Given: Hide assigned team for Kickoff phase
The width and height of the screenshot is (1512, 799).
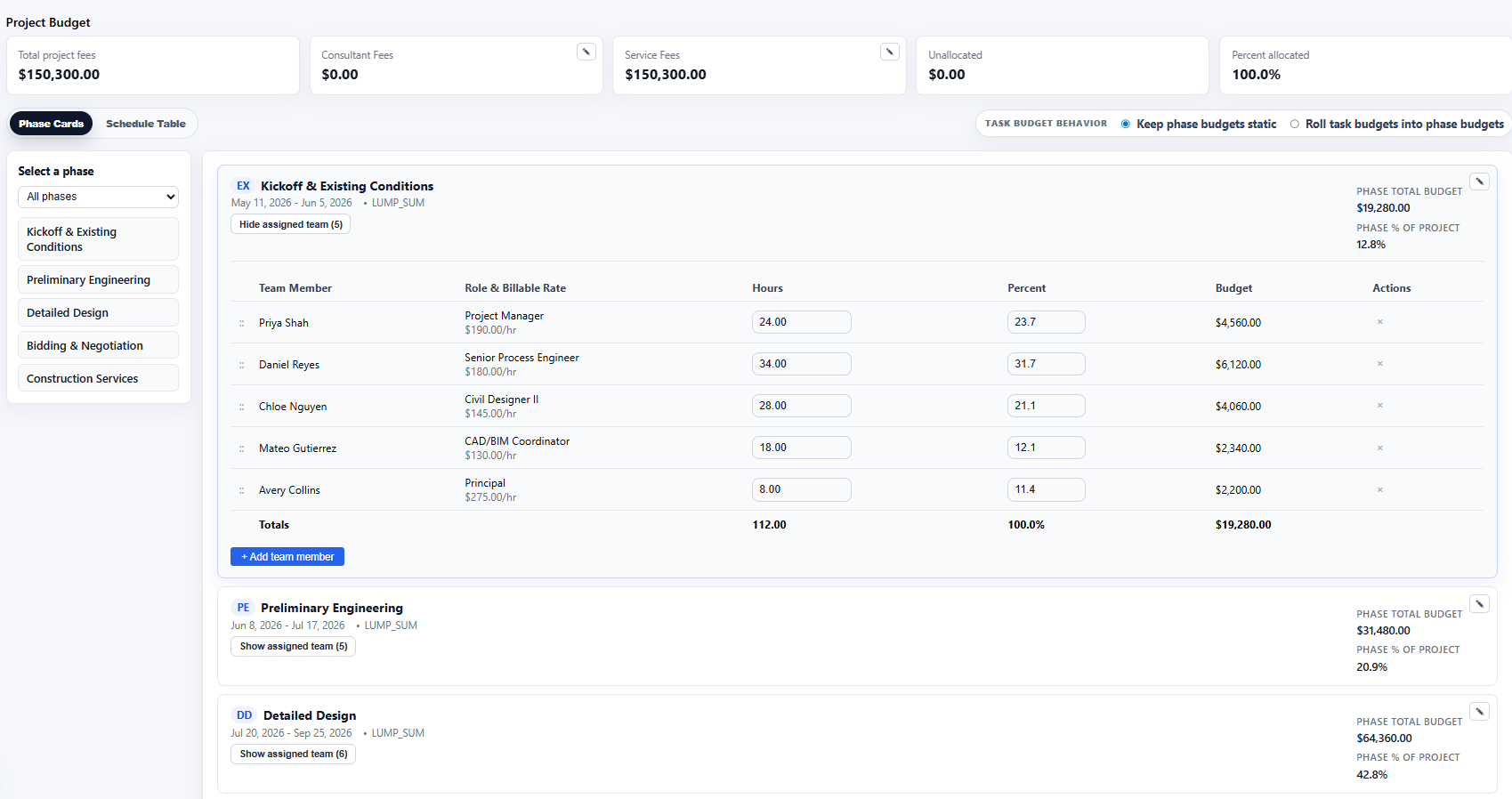Looking at the screenshot, I should coord(291,224).
